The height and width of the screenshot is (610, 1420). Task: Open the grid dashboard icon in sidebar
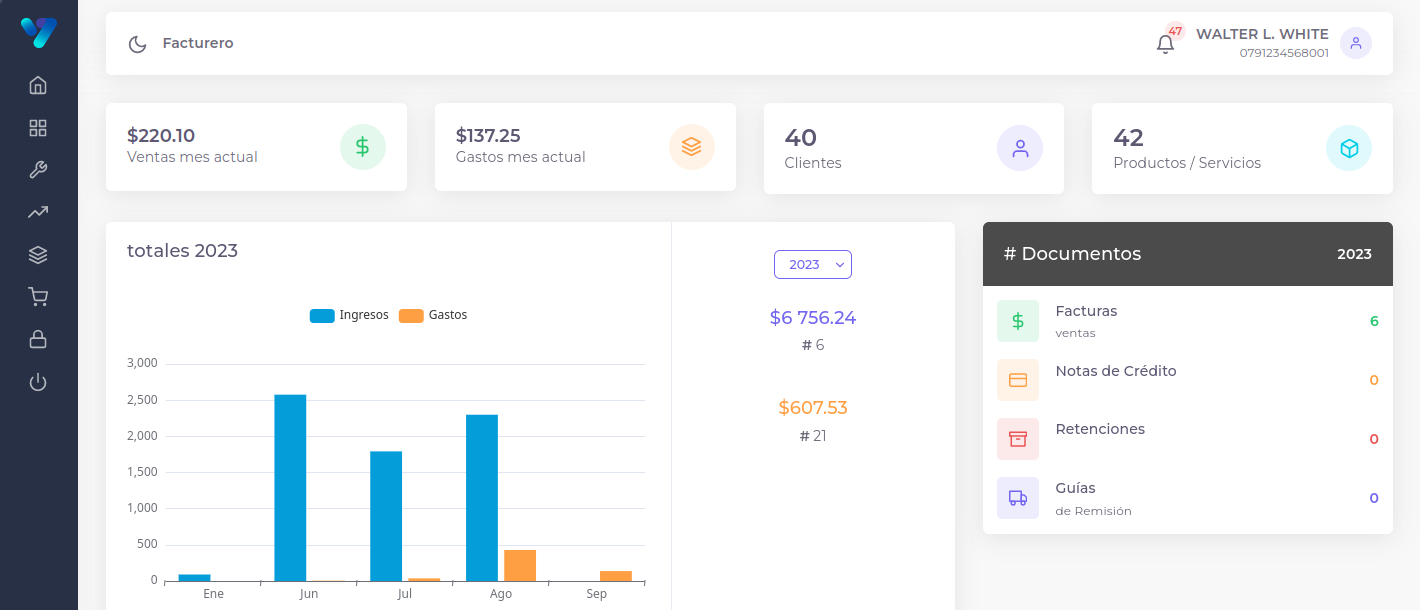point(38,128)
